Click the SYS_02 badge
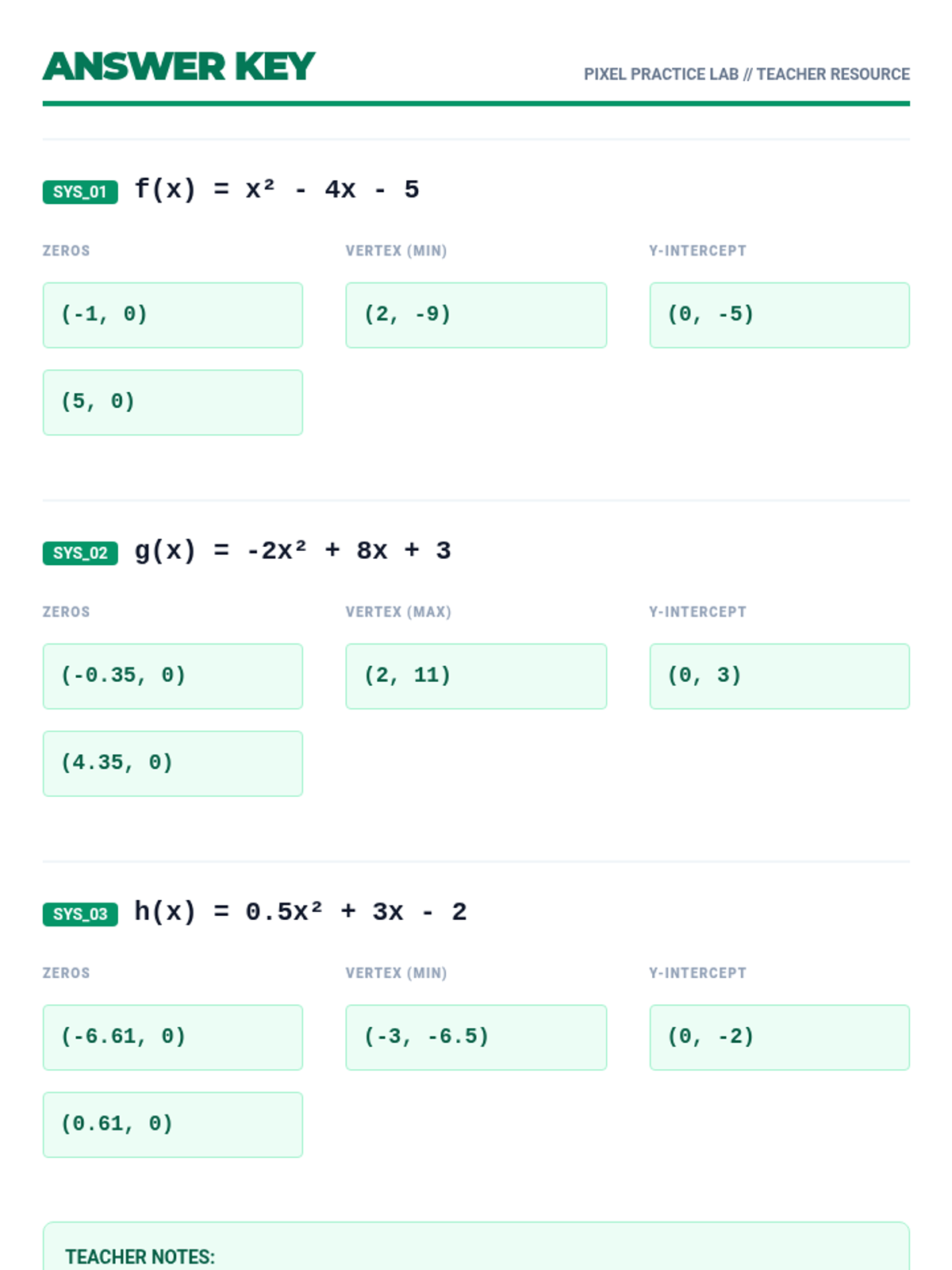This screenshot has width=952, height=1270. click(80, 552)
